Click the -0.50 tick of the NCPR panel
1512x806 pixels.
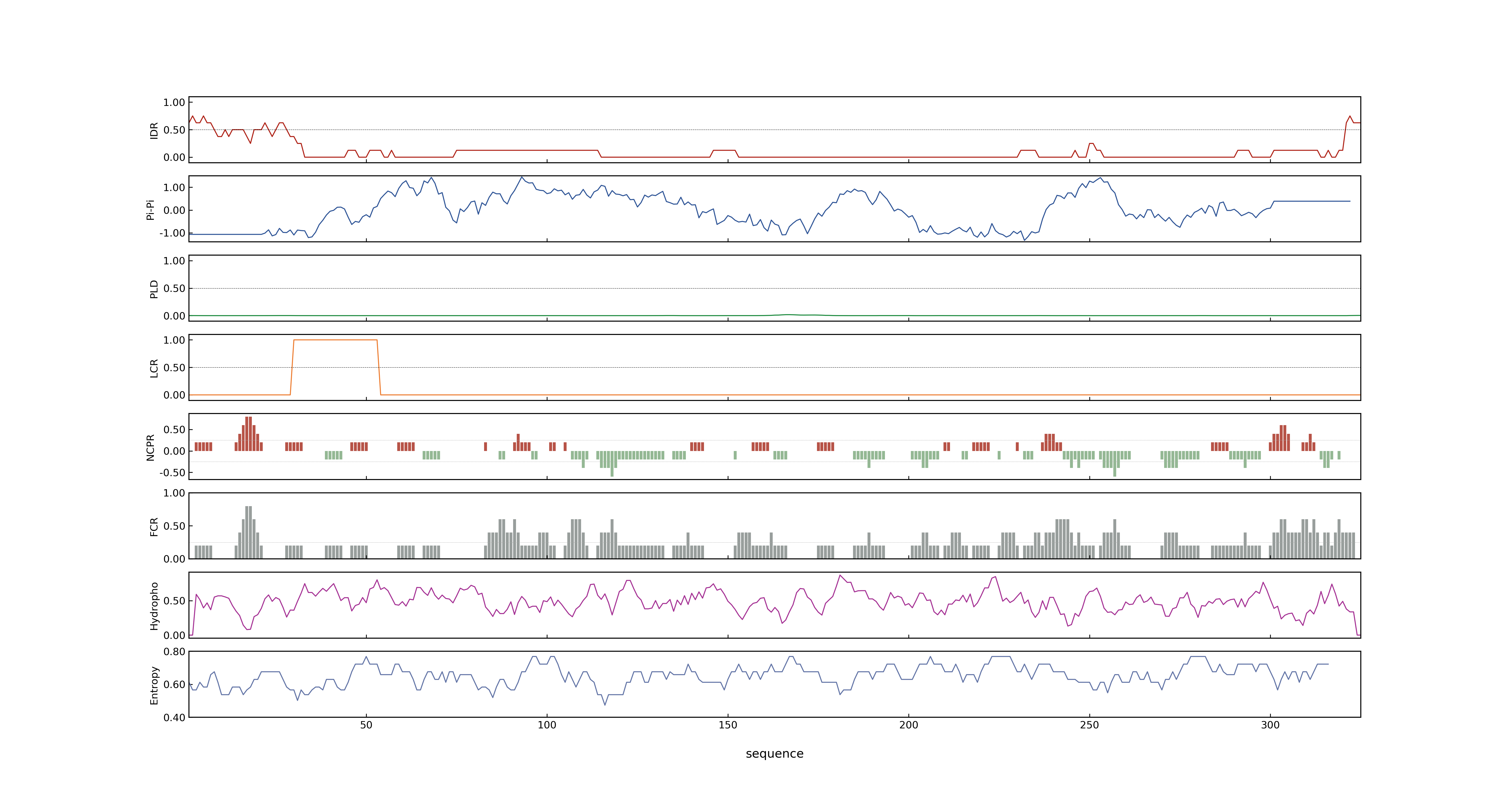pos(172,473)
